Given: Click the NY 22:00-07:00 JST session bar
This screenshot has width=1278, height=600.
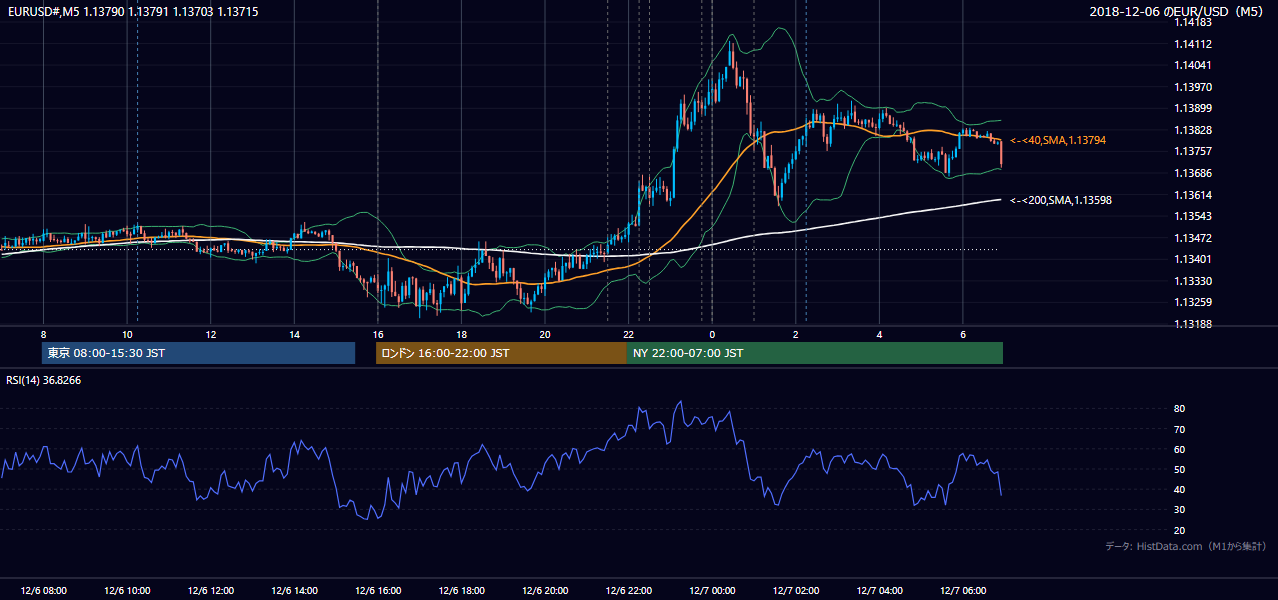Looking at the screenshot, I should (x=815, y=353).
